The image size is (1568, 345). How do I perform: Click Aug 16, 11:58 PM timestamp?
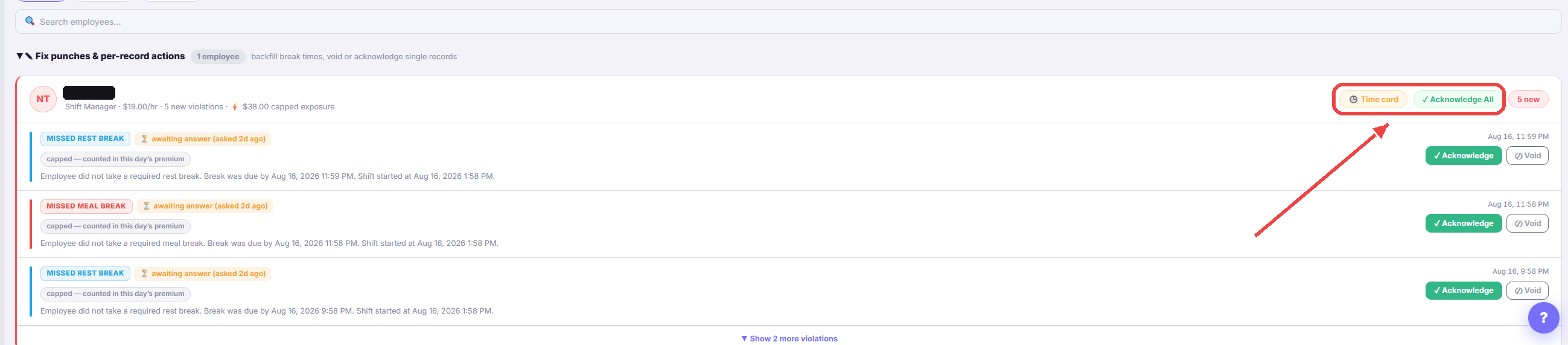point(1518,204)
